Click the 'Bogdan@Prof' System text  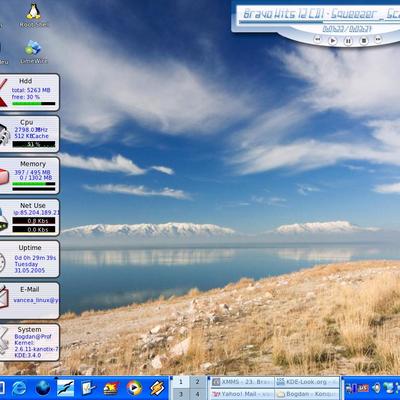coord(33,336)
